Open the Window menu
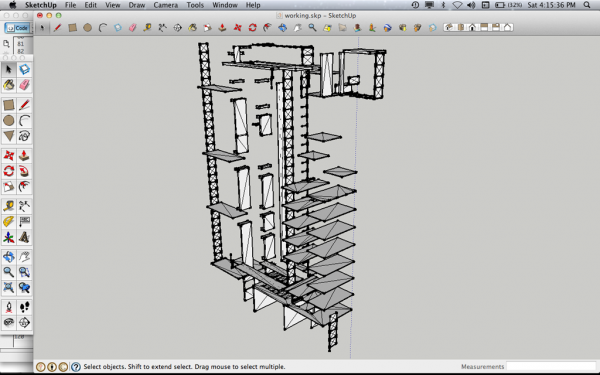This screenshot has height=375, width=600. pos(225,5)
